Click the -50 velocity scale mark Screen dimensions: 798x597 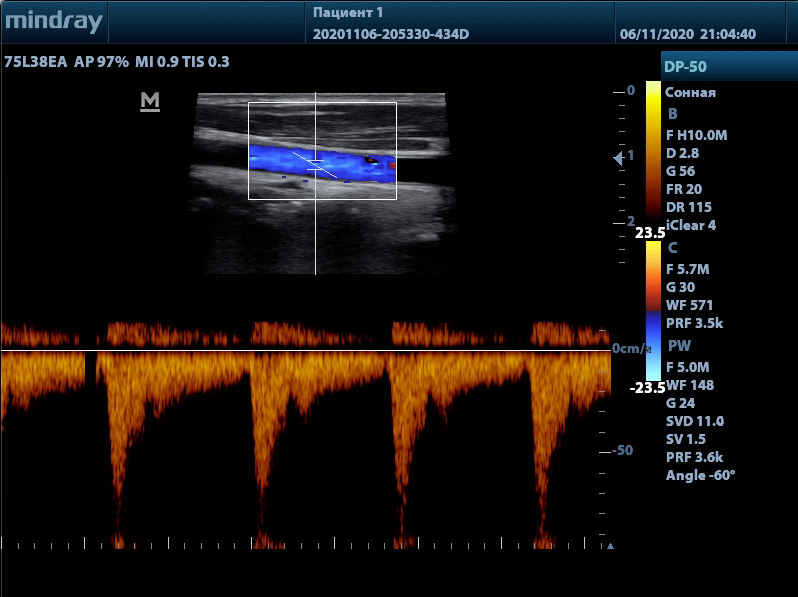[622, 450]
